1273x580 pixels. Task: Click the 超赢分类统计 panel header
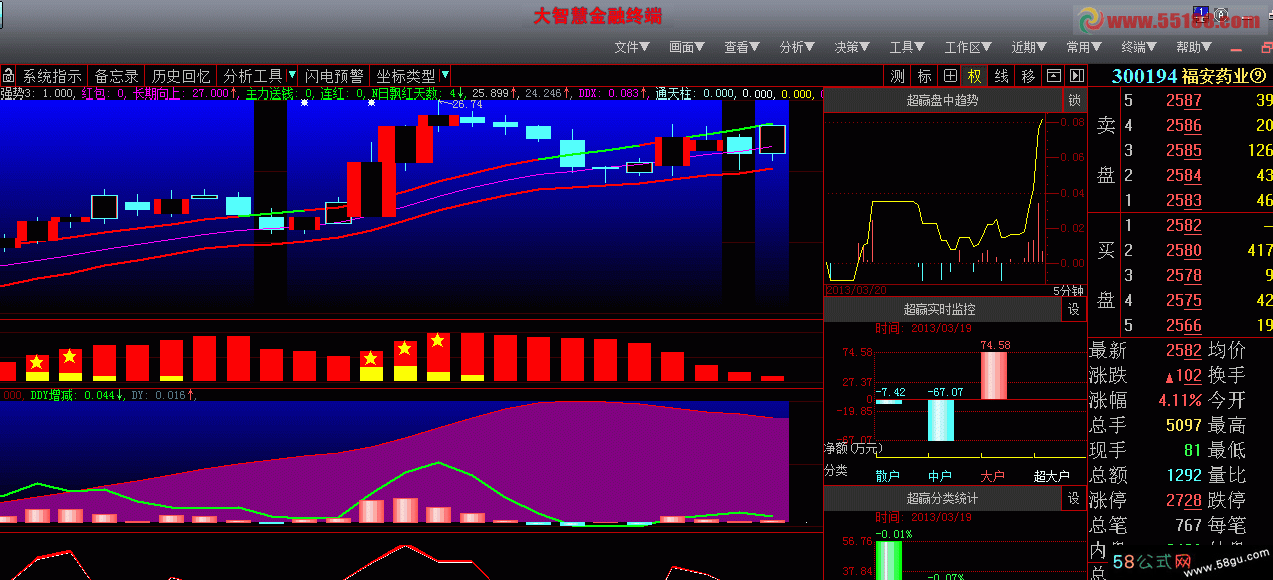click(942, 498)
